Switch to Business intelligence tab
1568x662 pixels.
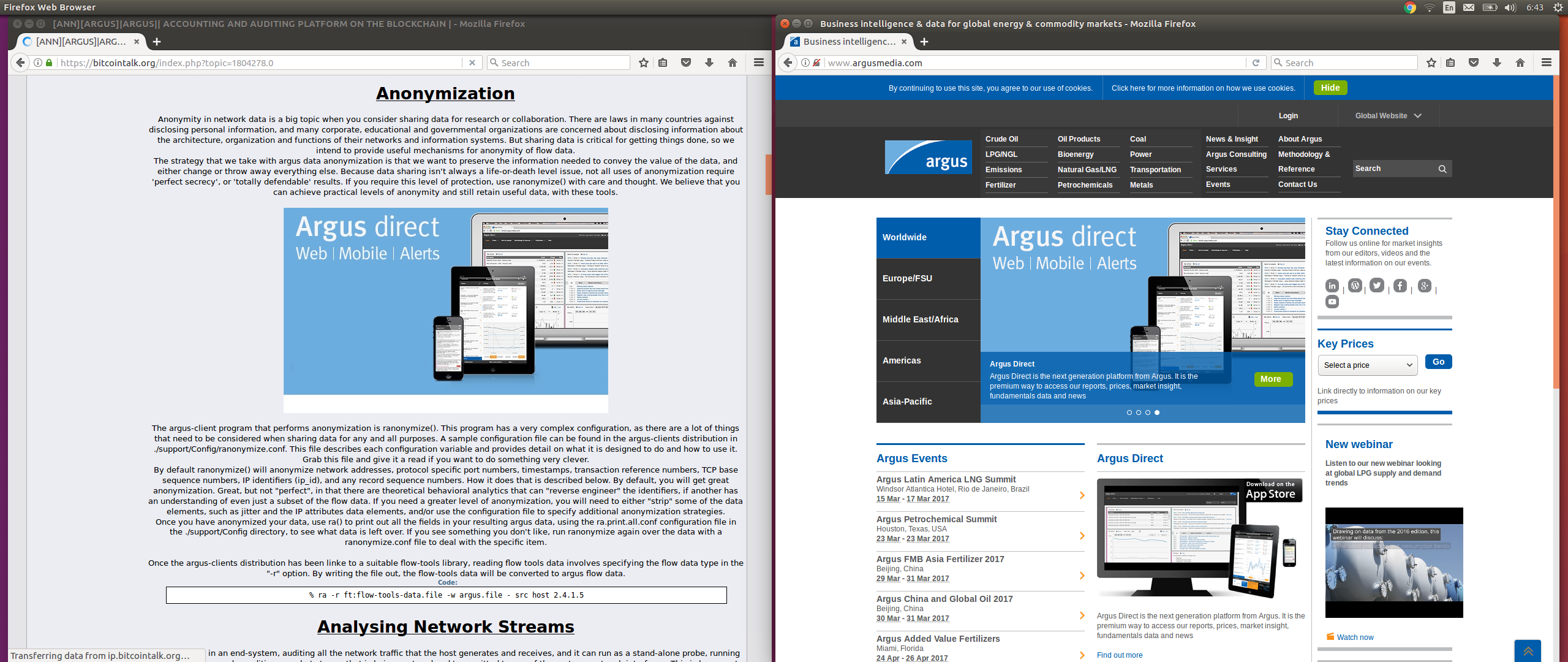[x=849, y=42]
